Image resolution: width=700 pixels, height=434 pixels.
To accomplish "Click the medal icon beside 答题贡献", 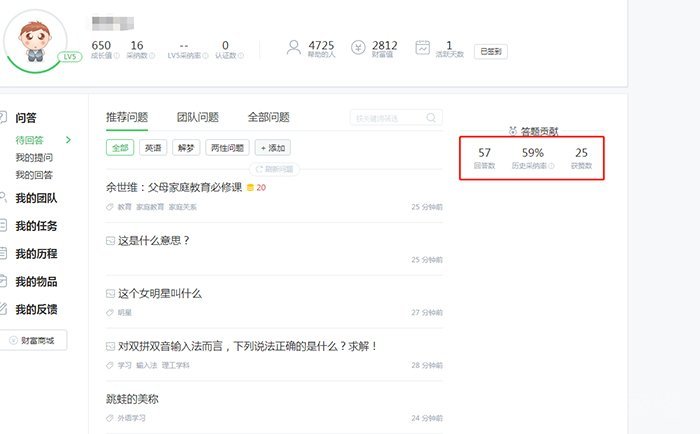I will click(512, 131).
